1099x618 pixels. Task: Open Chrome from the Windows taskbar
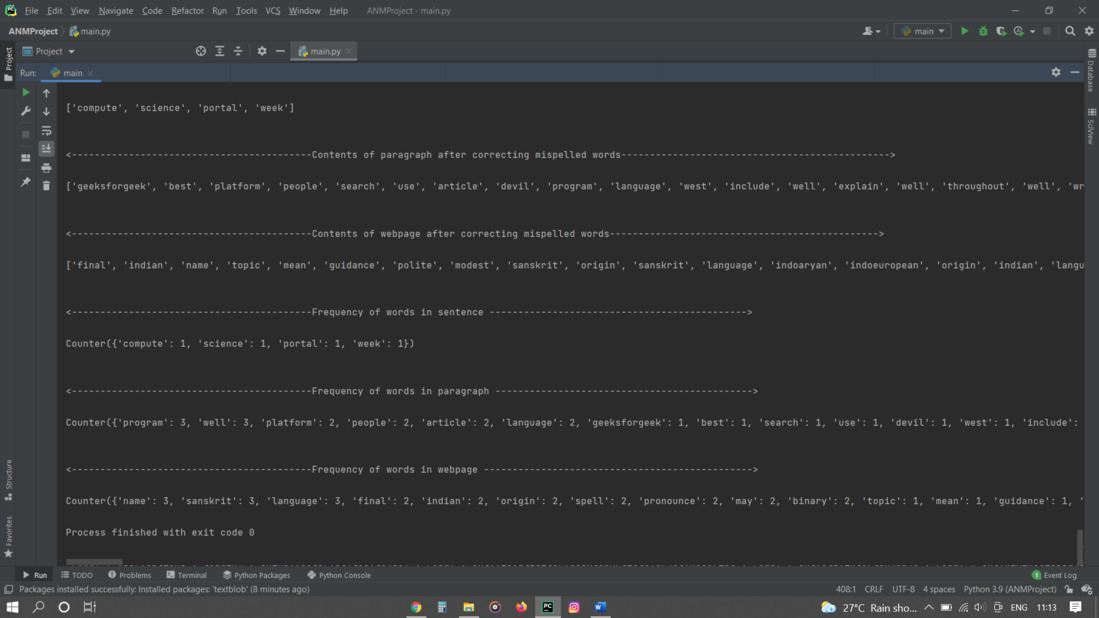pos(416,607)
